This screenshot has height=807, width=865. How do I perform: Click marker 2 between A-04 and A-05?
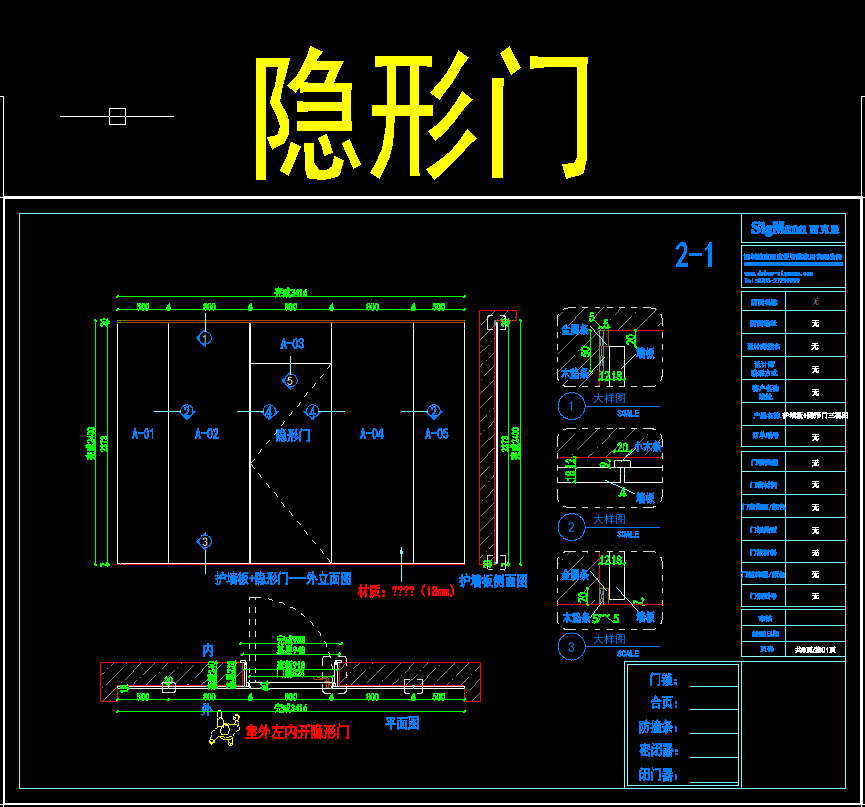tap(434, 411)
